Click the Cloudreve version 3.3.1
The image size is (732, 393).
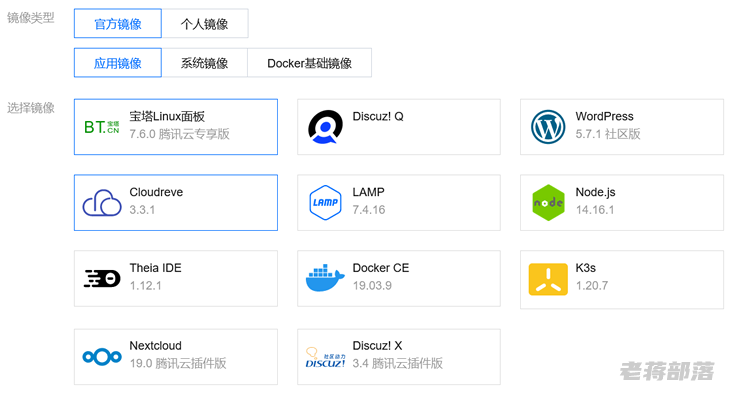pos(142,210)
